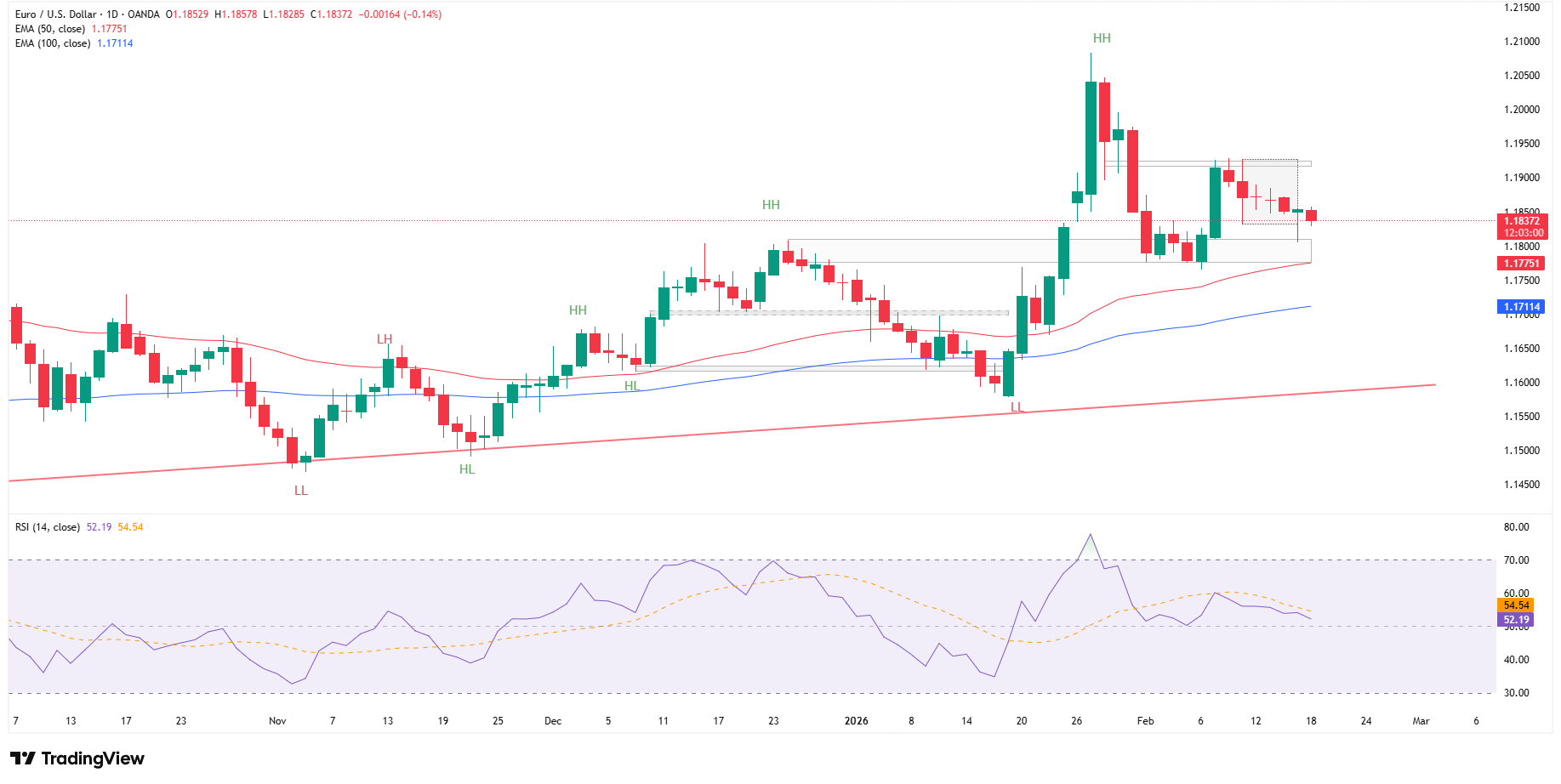Click 'Feb' on the date axis
The width and height of the screenshot is (1561, 784).
coord(1145,720)
